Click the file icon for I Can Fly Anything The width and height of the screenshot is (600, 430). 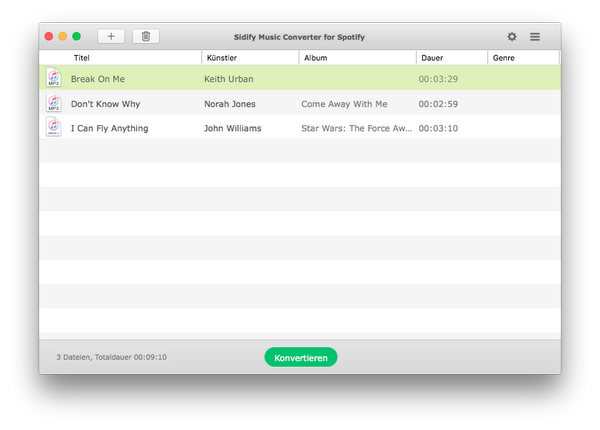(54, 127)
